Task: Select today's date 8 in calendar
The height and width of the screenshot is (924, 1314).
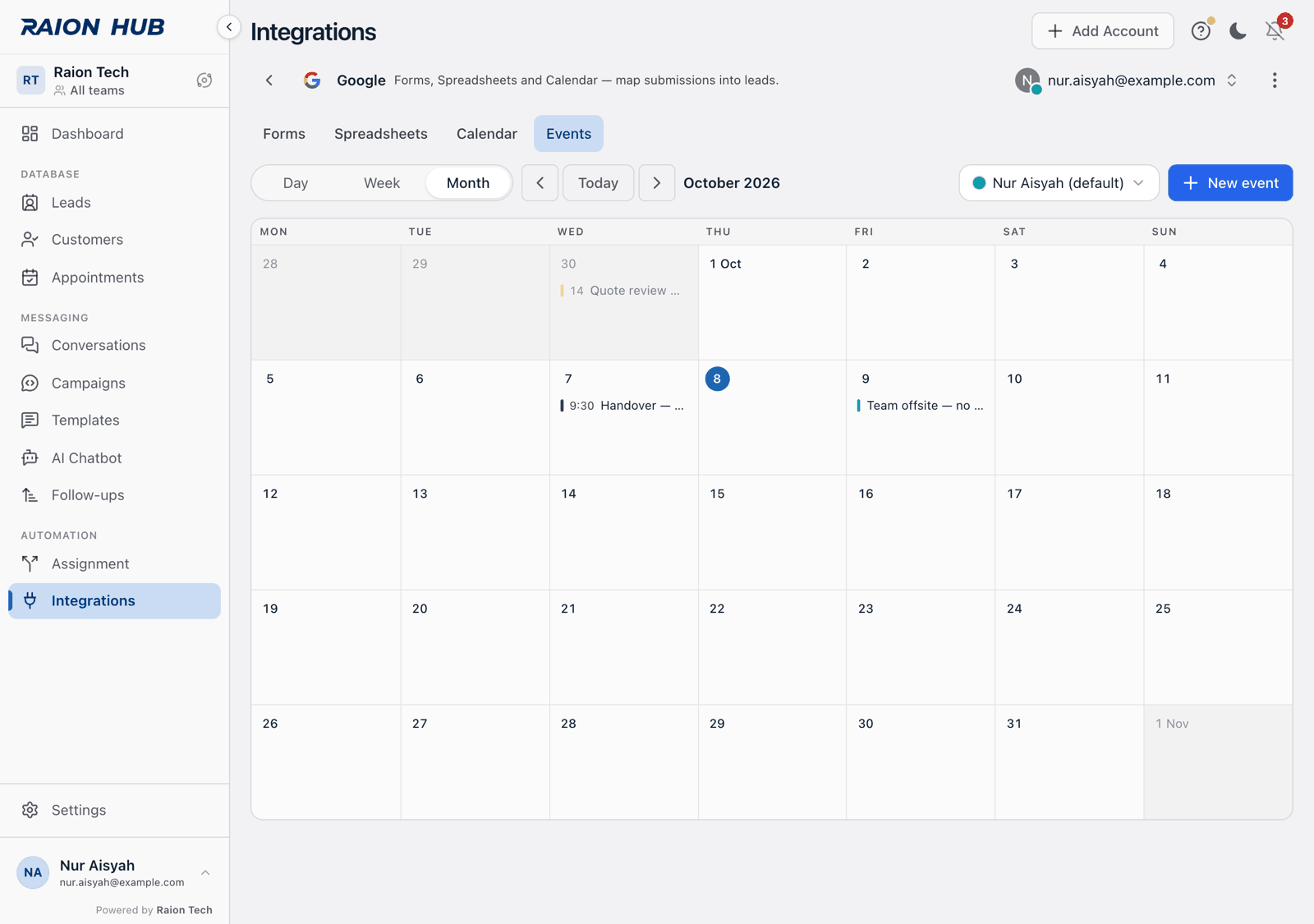Action: point(717,379)
